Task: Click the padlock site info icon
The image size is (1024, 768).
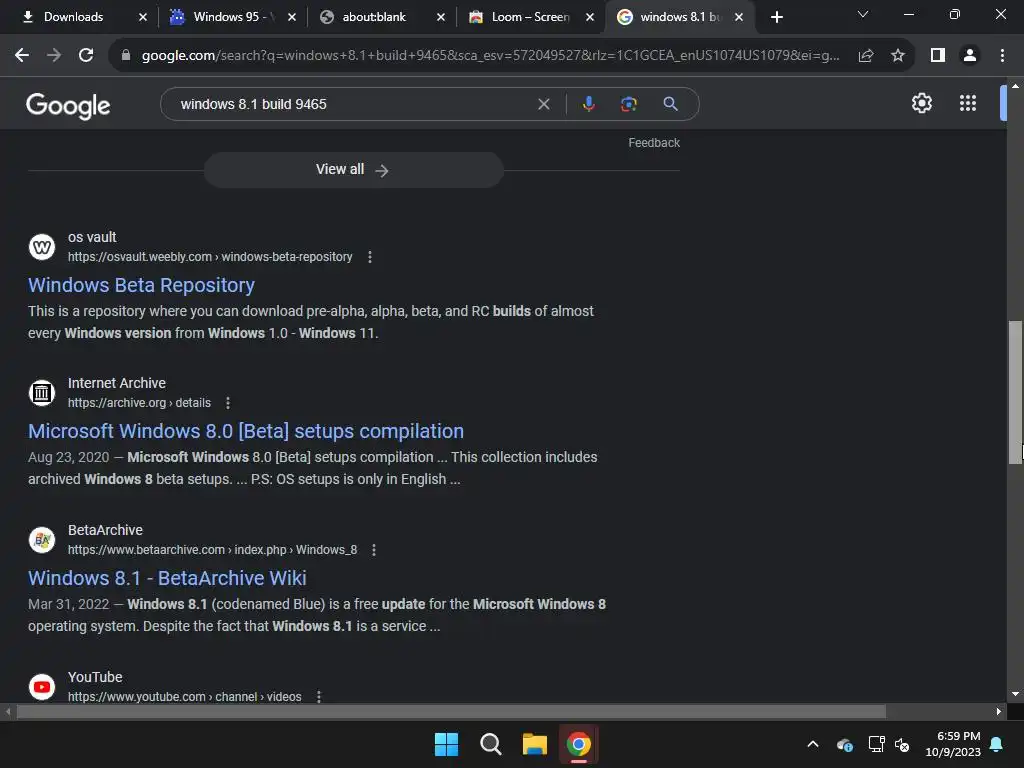Action: point(126,56)
